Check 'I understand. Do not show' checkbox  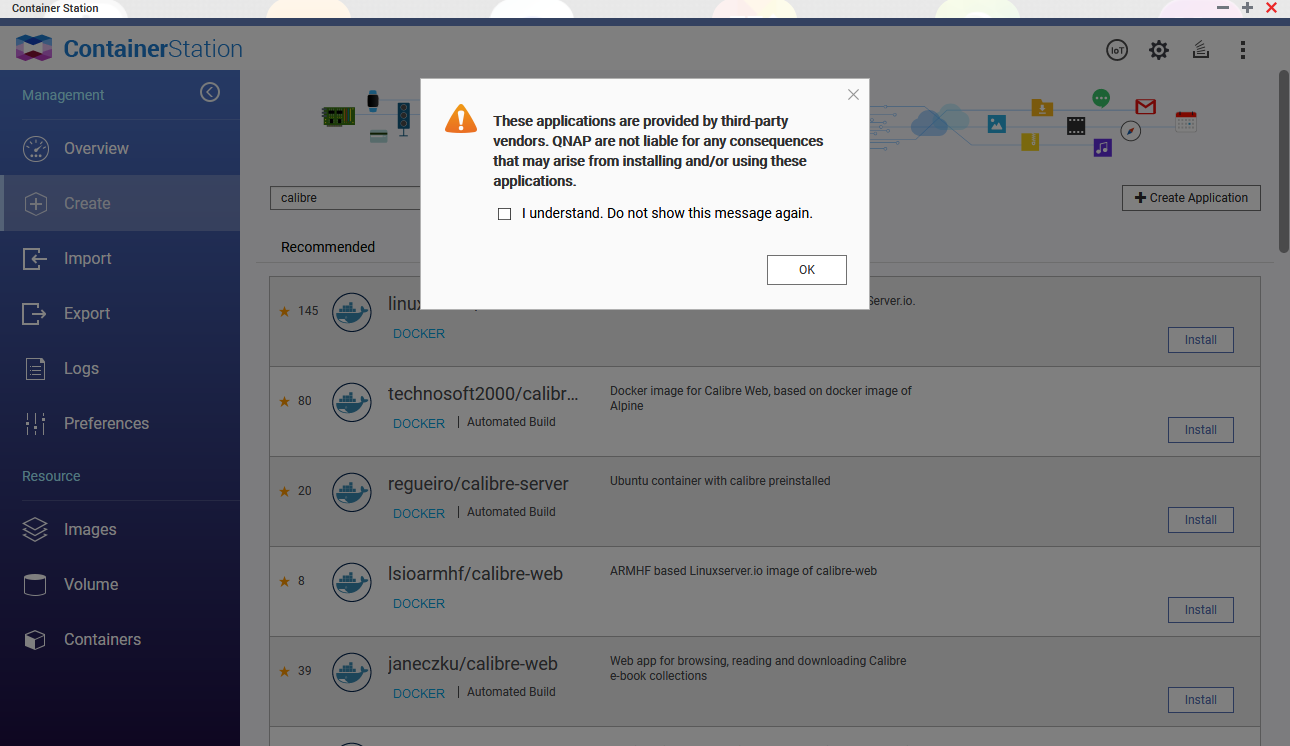click(x=505, y=214)
